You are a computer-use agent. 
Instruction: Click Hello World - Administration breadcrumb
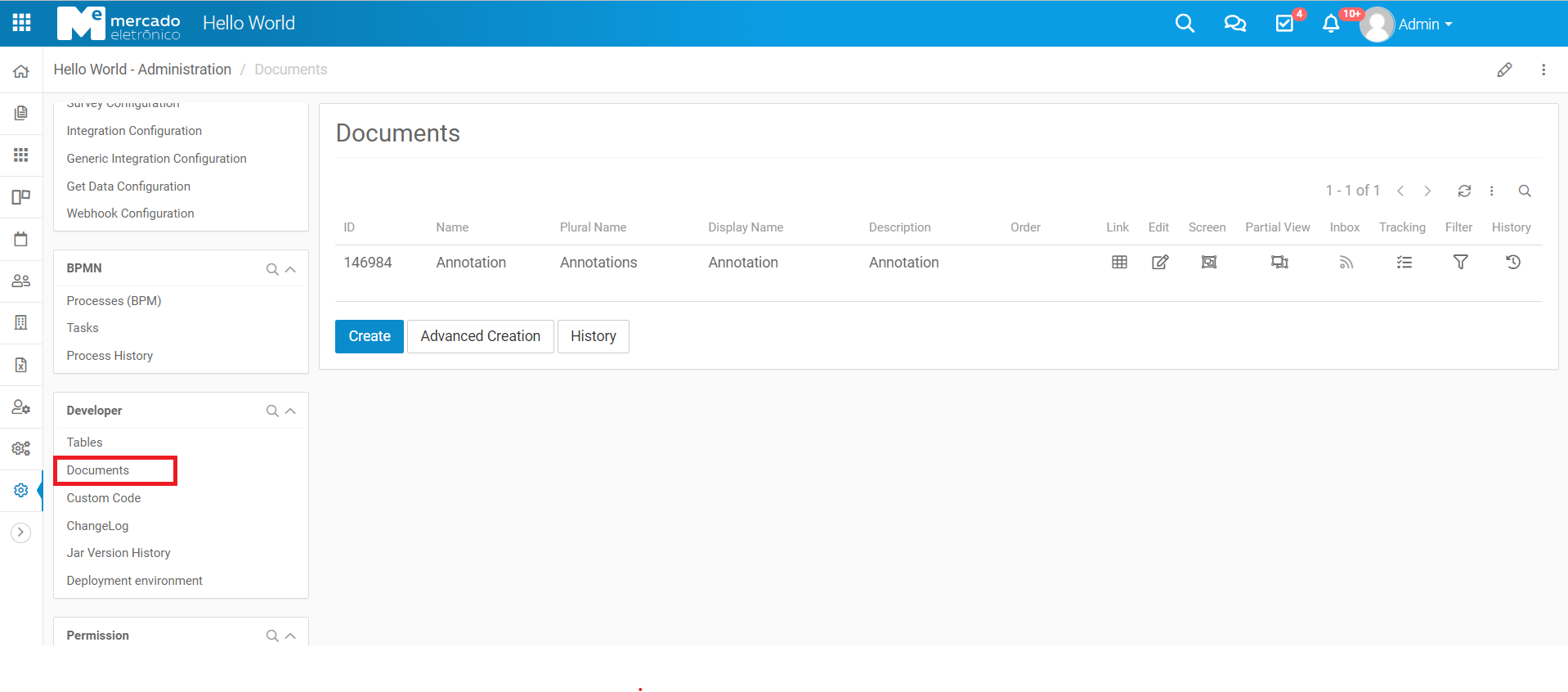tap(142, 70)
